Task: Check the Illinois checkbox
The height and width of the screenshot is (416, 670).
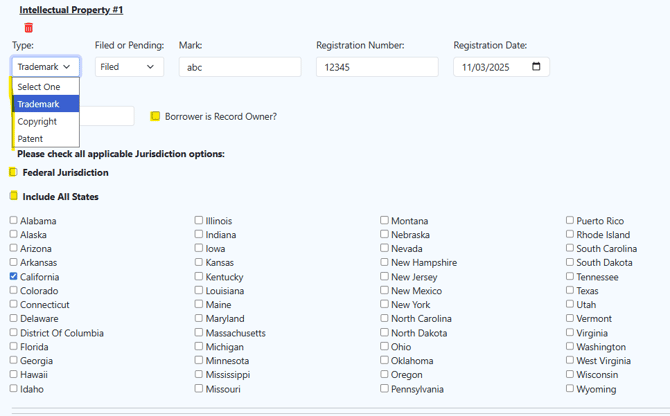Action: 199,221
